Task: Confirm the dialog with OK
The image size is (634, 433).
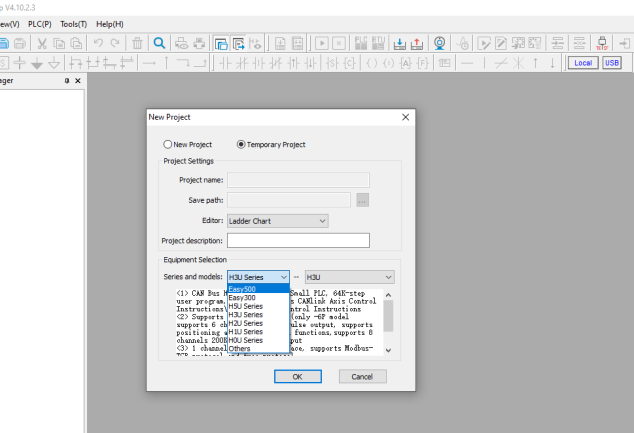Action: [298, 376]
